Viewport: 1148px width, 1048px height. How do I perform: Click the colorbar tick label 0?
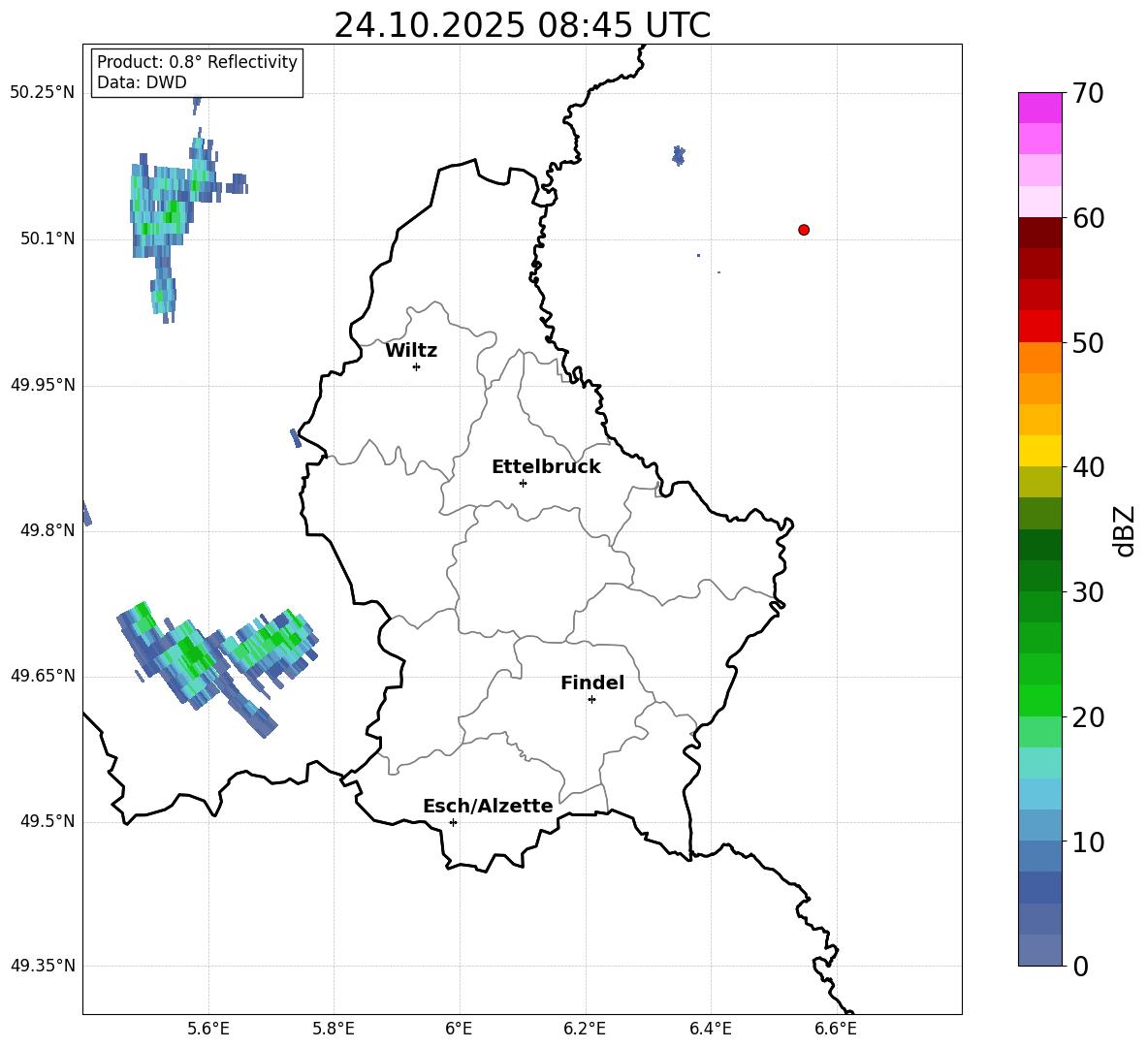[x=1080, y=966]
